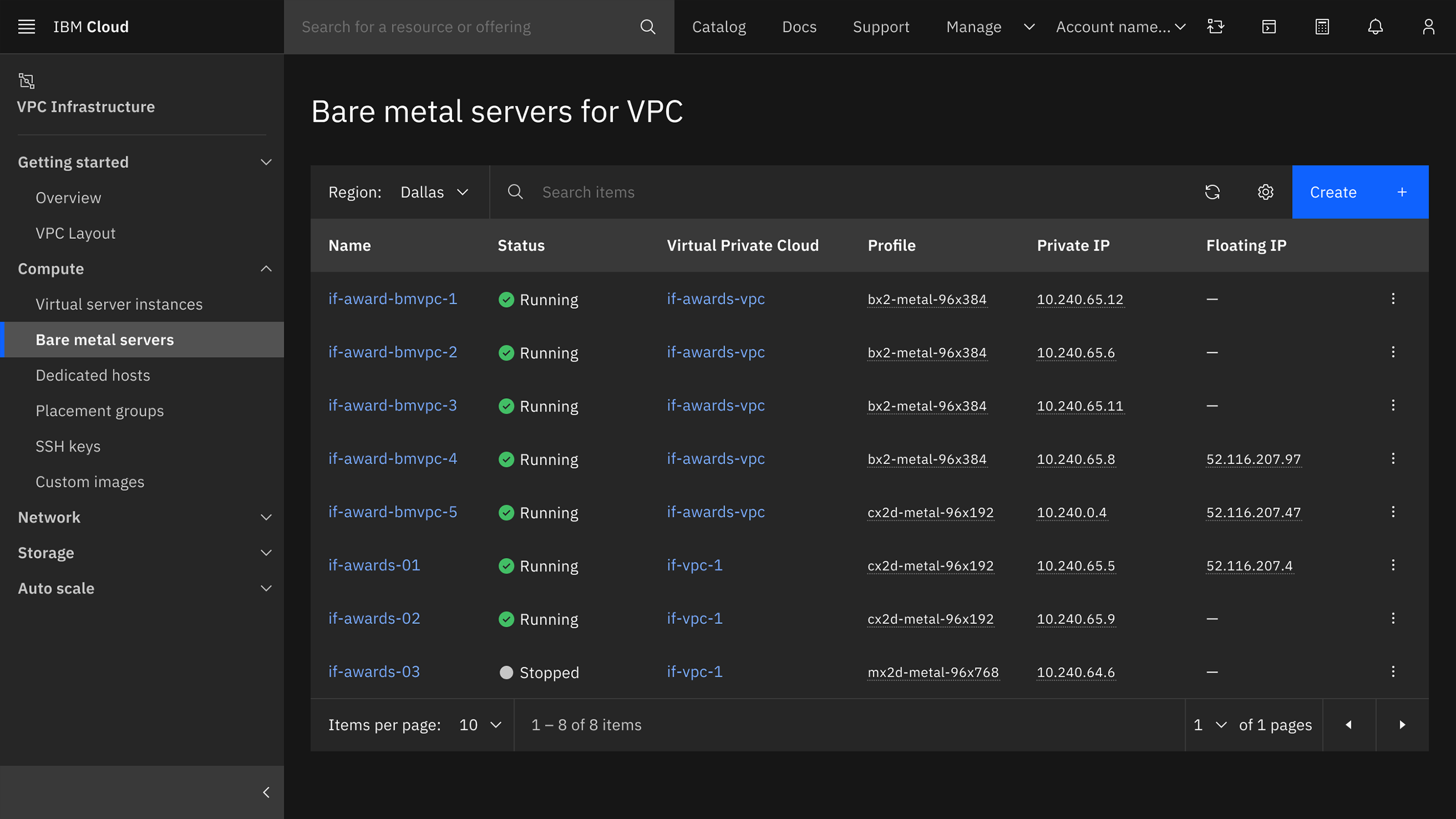The image size is (1456, 819).
Task: Open the Cloud Shell terminal icon
Action: (1268, 26)
